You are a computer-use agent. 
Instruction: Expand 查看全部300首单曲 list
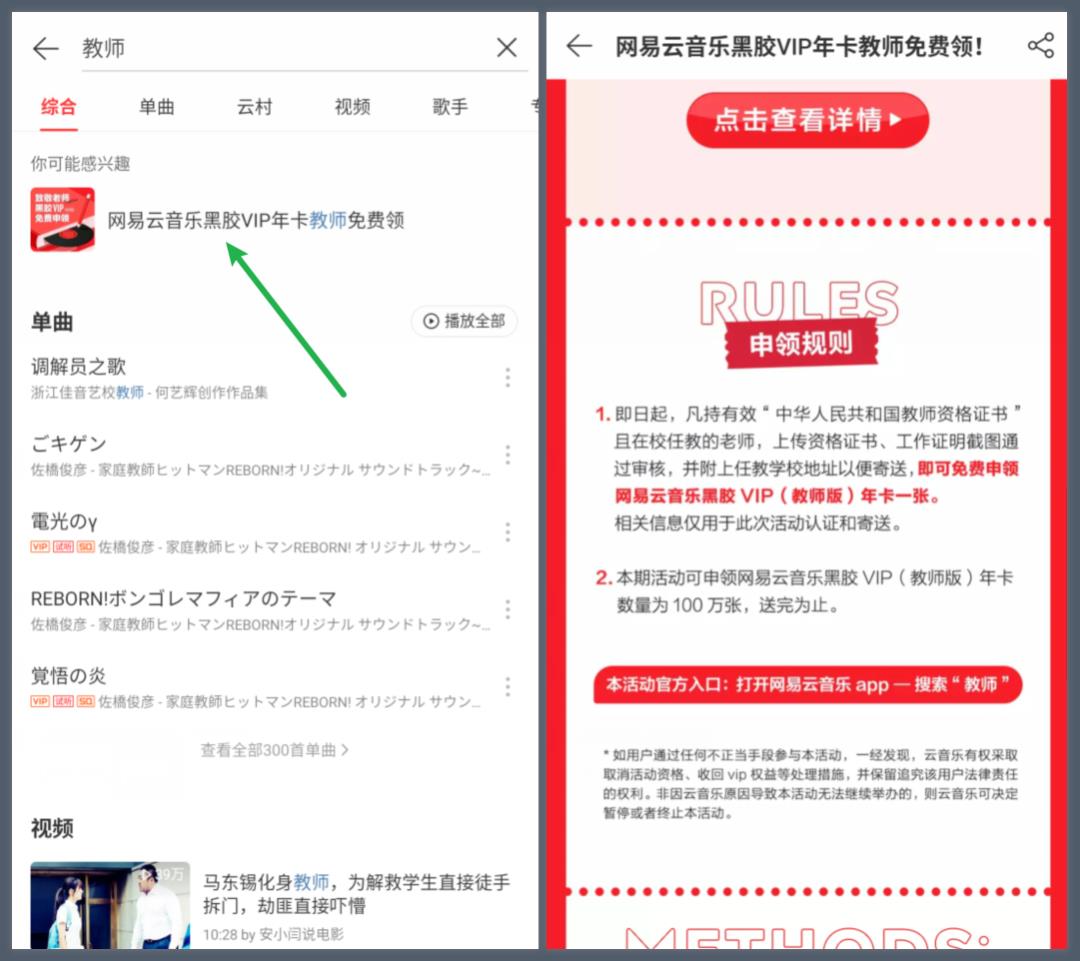(x=274, y=749)
